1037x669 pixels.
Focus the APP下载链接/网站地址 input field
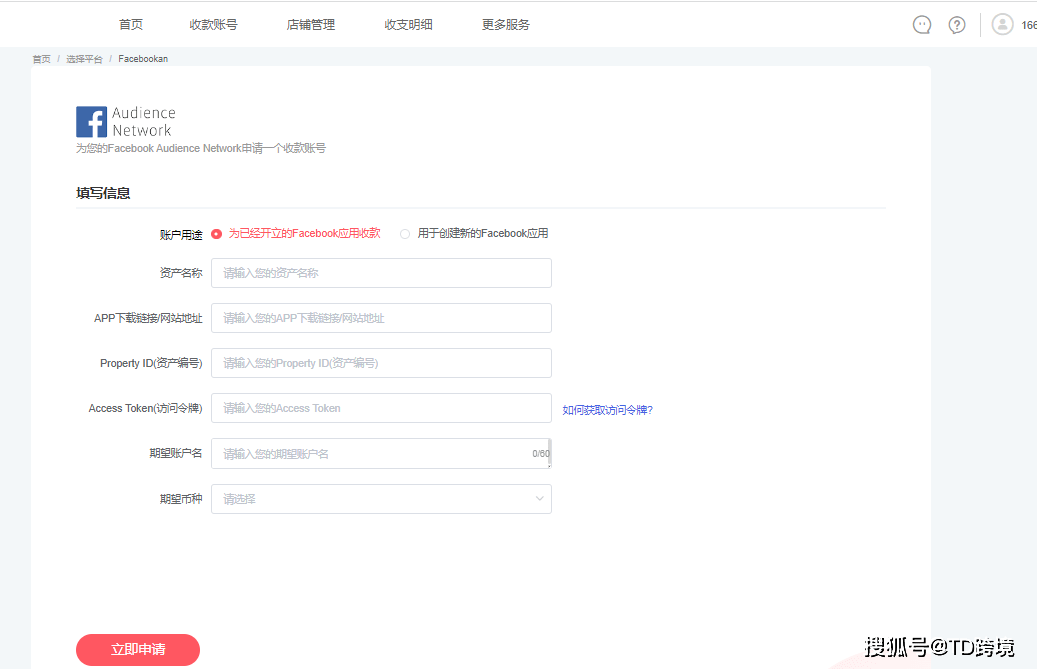tap(381, 318)
